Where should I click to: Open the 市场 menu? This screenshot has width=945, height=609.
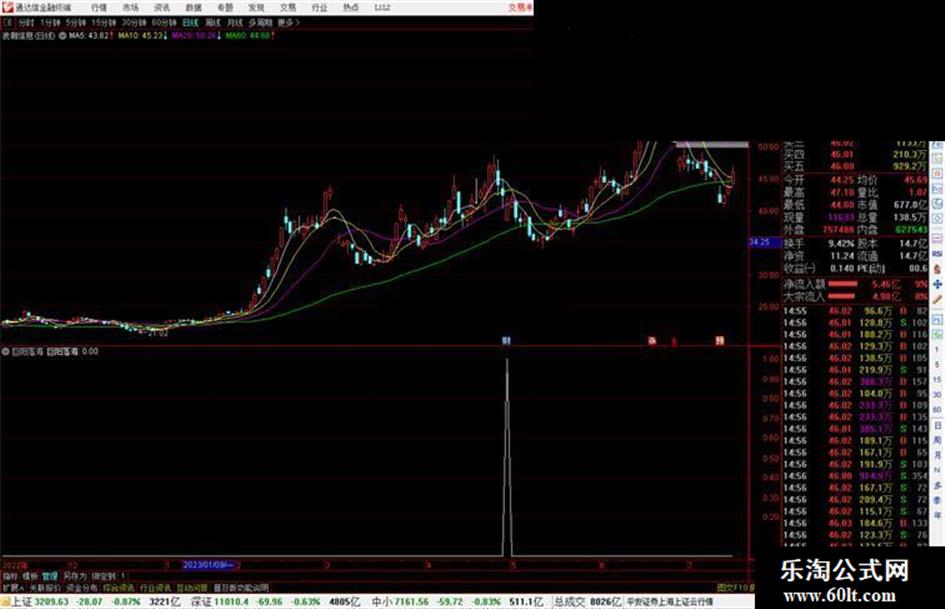(x=130, y=8)
